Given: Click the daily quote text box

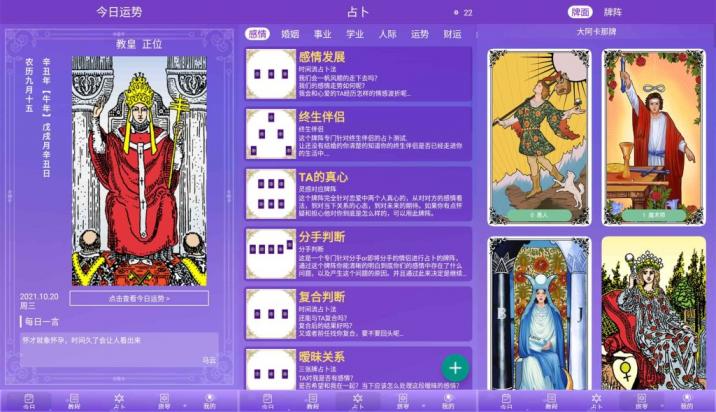Looking at the screenshot, I should (x=119, y=350).
